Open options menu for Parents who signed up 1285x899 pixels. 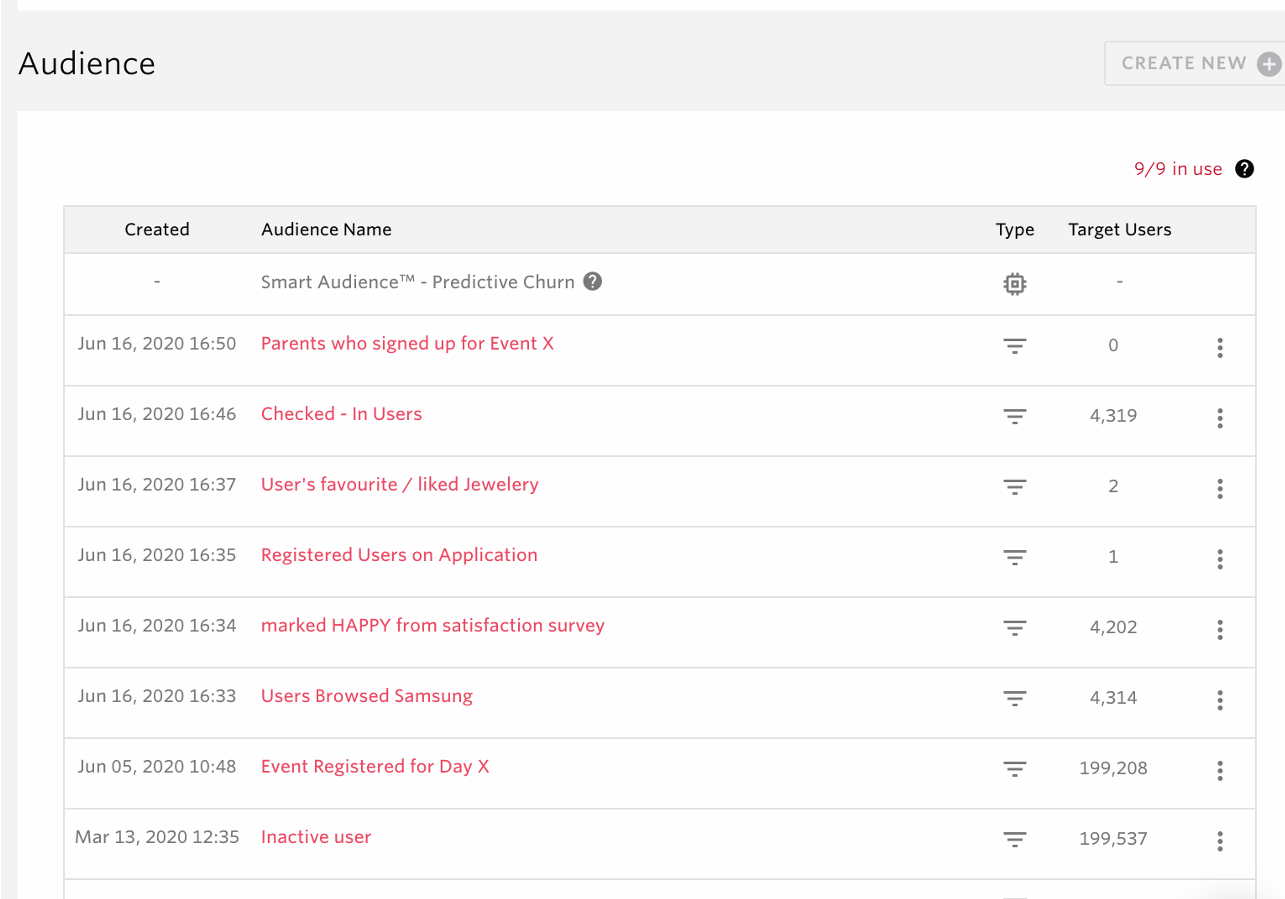pyautogui.click(x=1220, y=348)
